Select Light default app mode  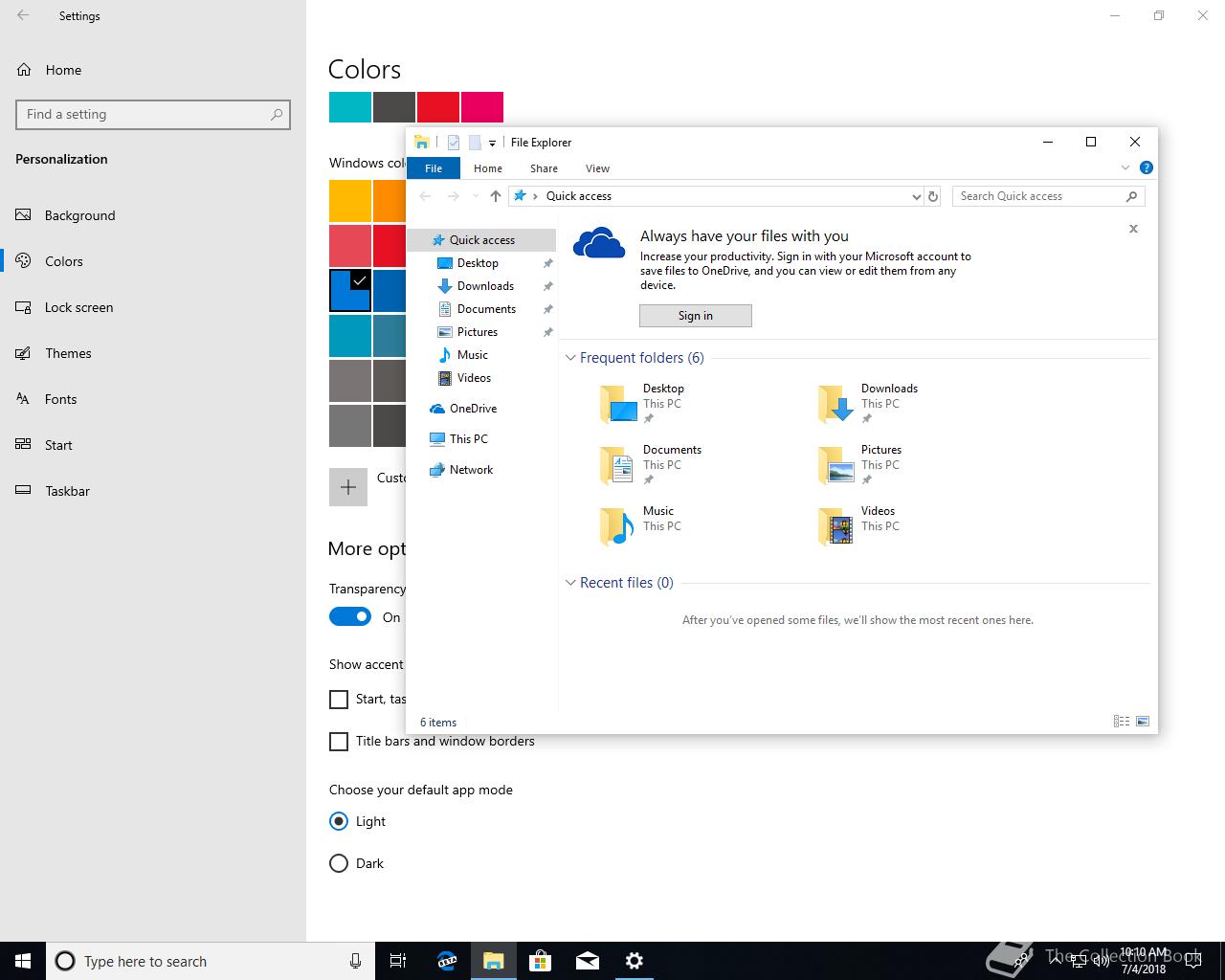pos(339,821)
